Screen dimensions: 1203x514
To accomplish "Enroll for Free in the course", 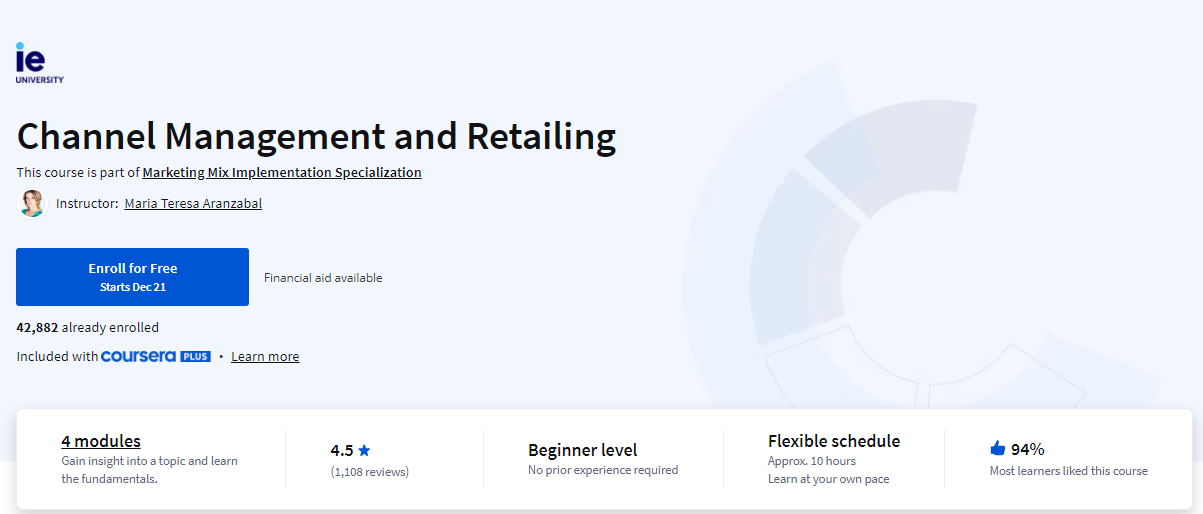I will [132, 277].
